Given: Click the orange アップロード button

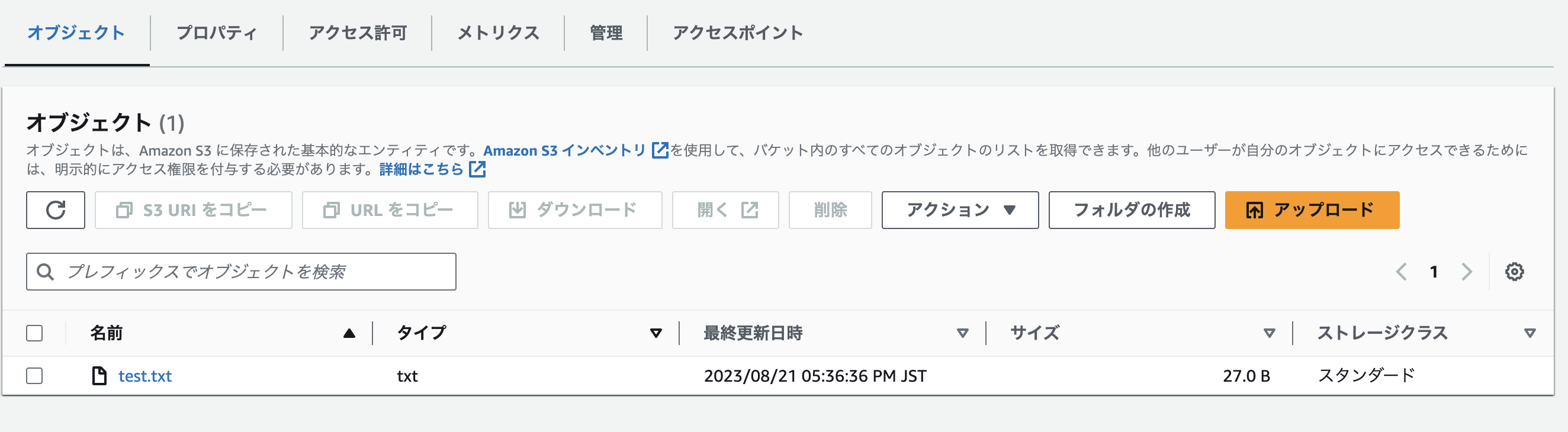Looking at the screenshot, I should (1312, 210).
